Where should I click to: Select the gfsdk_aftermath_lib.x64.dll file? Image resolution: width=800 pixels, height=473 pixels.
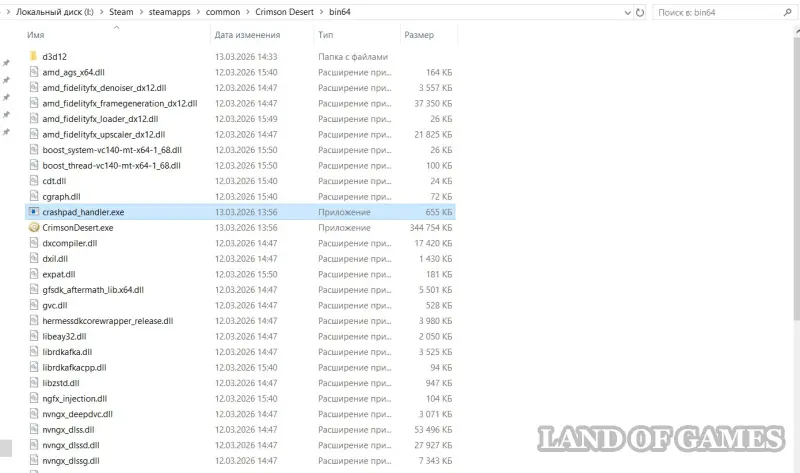(x=93, y=290)
